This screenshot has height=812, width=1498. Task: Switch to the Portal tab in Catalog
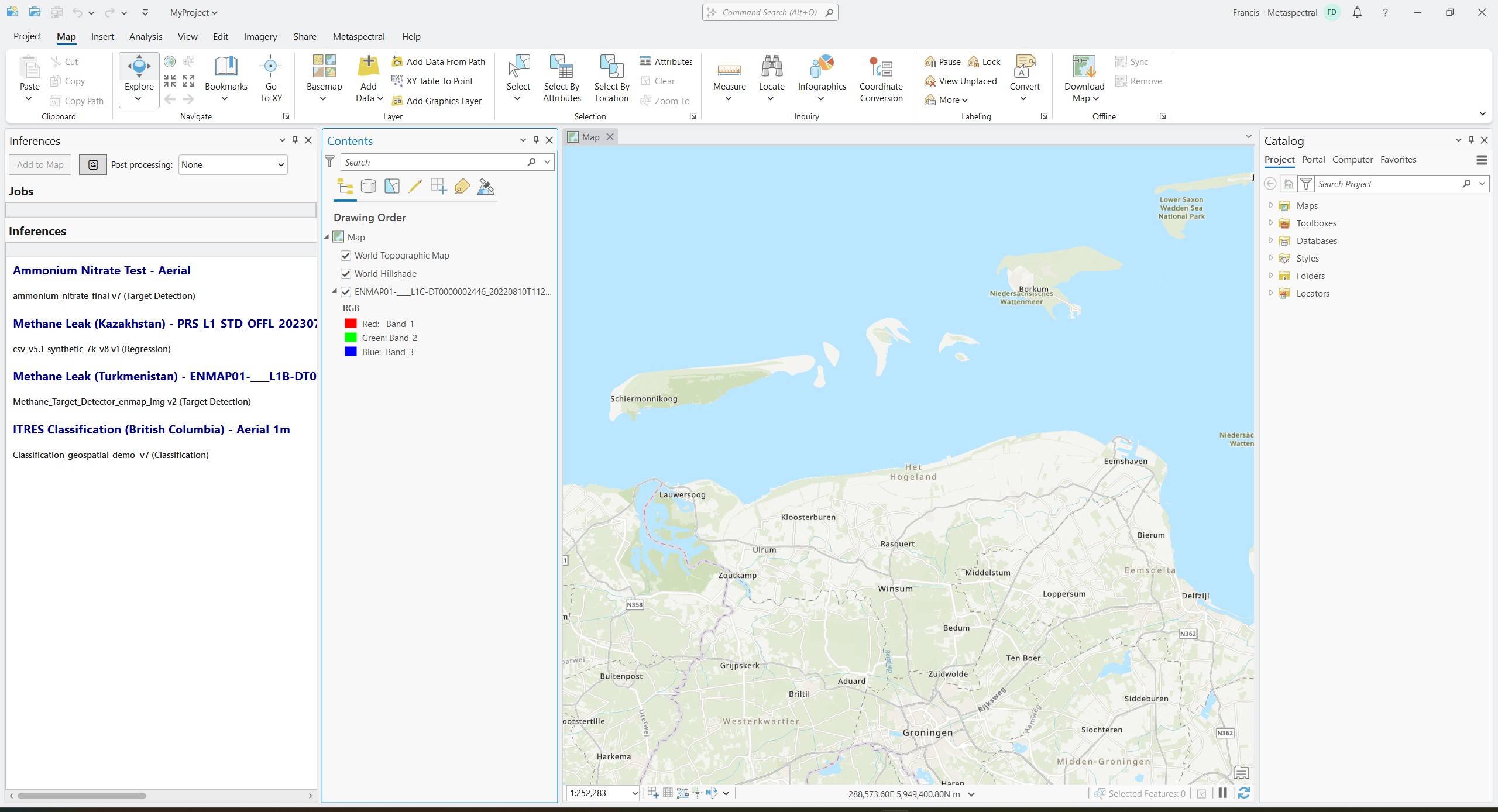pos(1313,160)
